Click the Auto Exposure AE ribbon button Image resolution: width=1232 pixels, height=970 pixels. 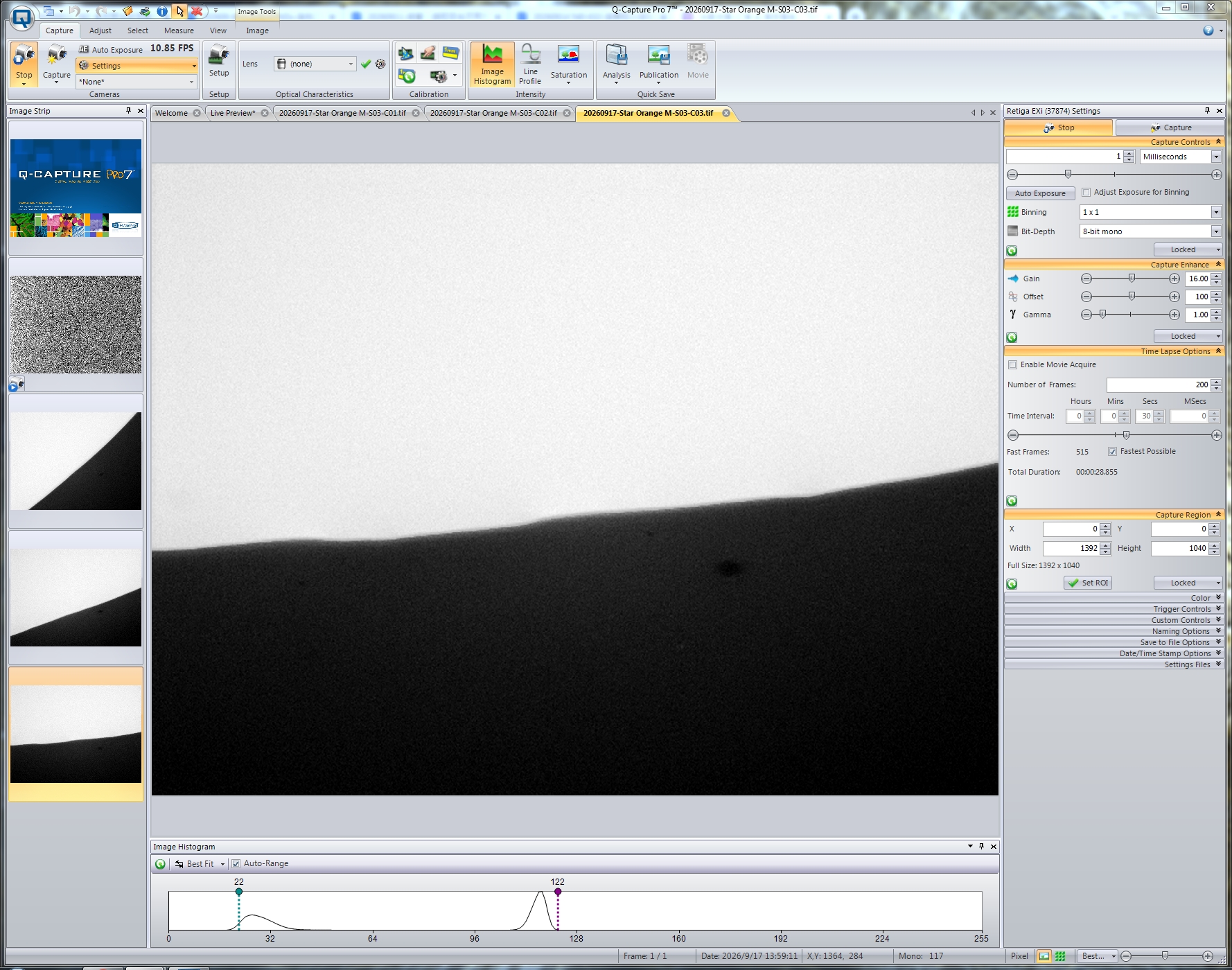111,49
